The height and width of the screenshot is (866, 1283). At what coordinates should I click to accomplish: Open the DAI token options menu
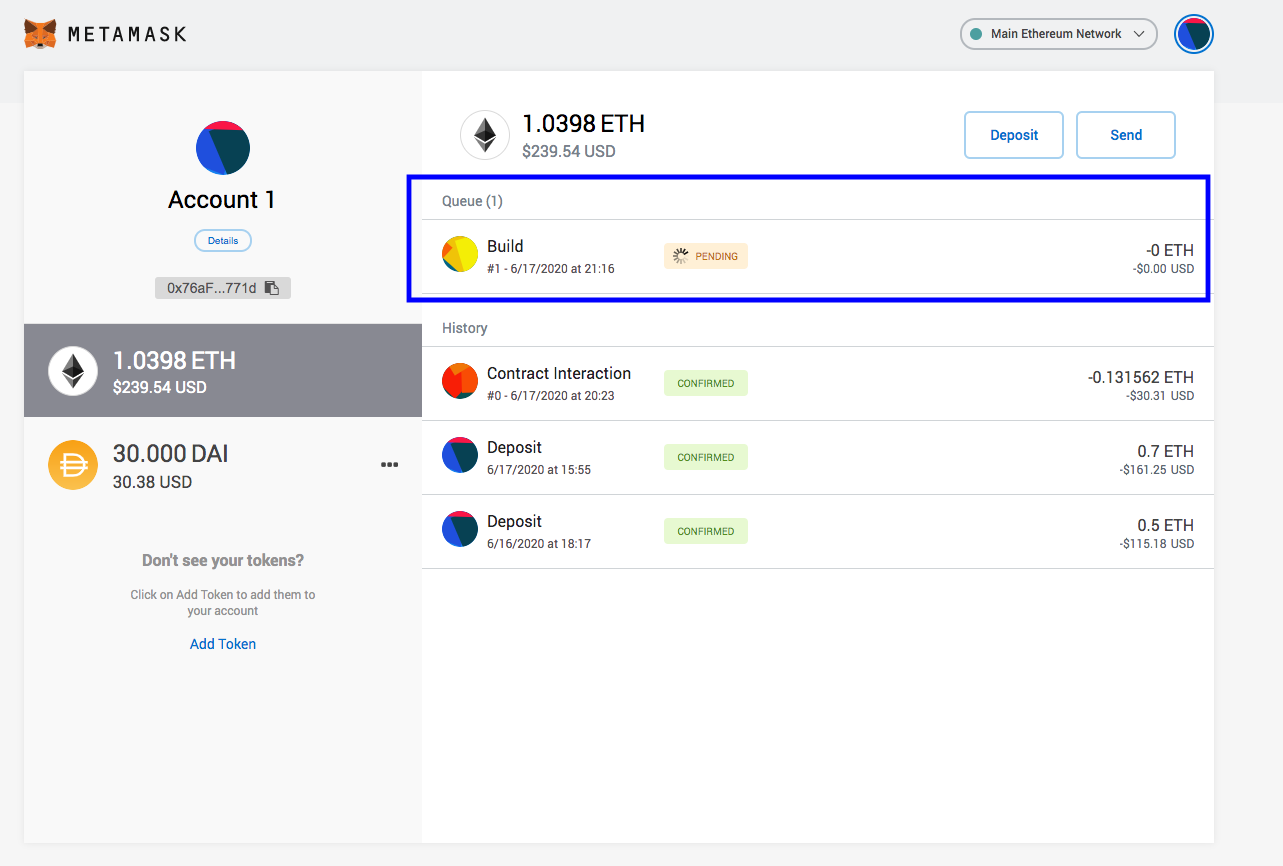tap(389, 464)
